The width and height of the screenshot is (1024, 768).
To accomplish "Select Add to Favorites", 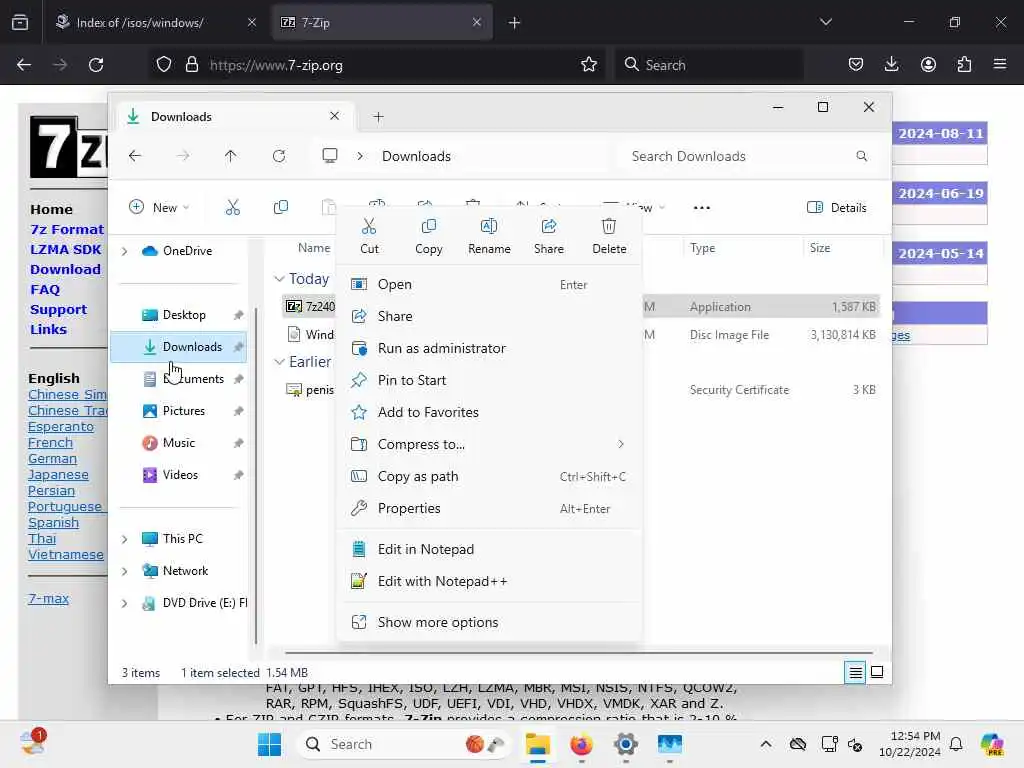I will coord(489,412).
